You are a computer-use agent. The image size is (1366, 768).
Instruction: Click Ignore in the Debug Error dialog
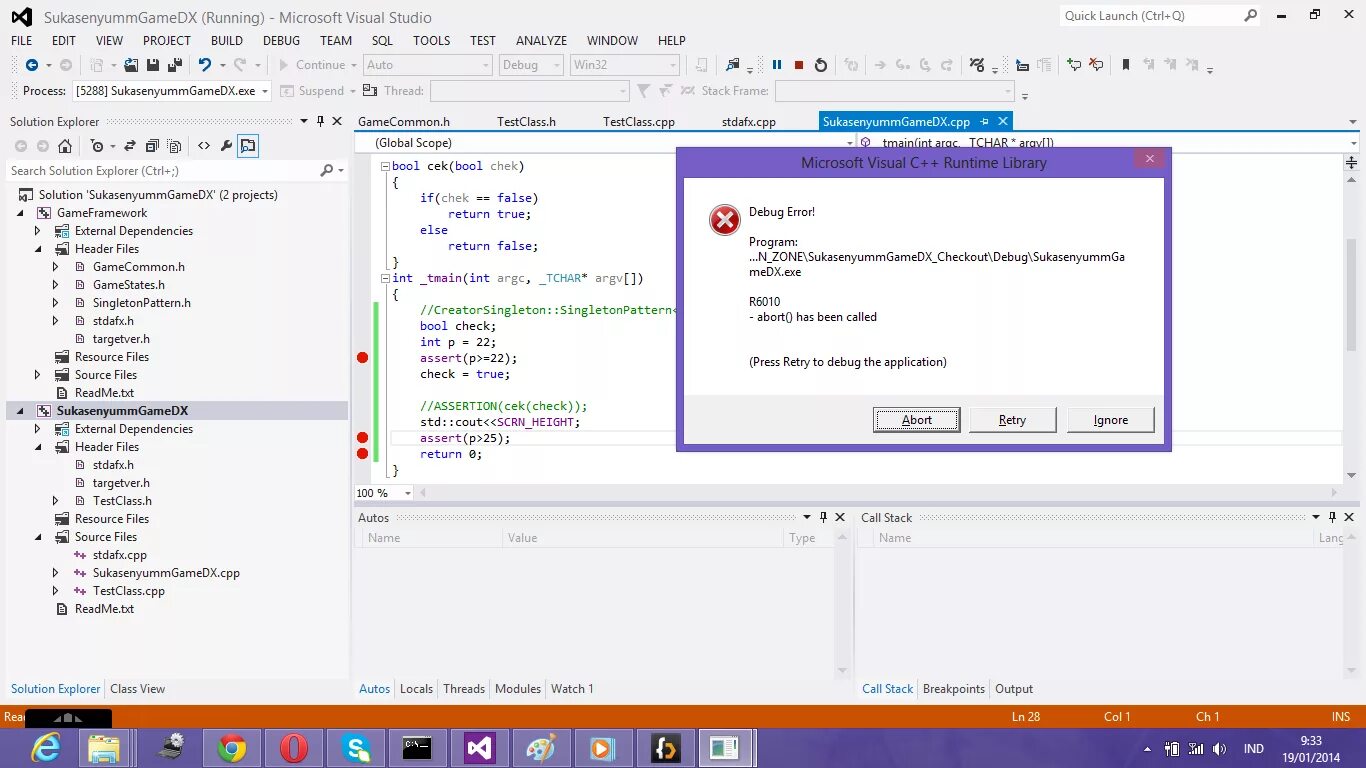coord(1110,420)
